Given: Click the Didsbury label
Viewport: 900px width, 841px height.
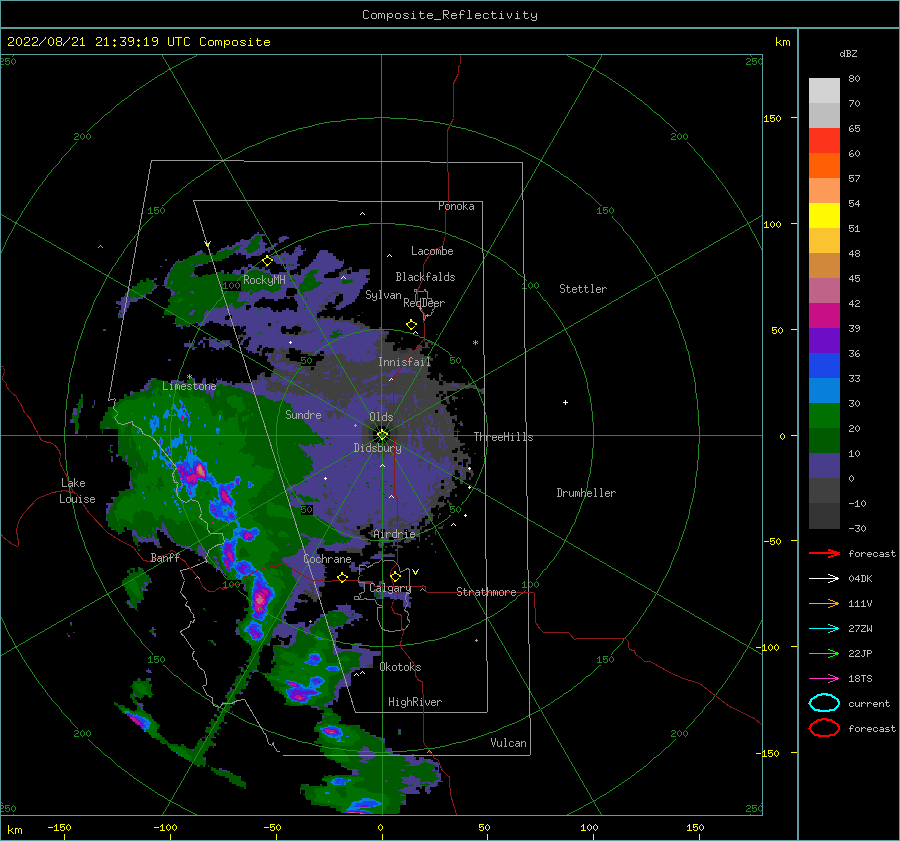Looking at the screenshot, I should pos(378,448).
